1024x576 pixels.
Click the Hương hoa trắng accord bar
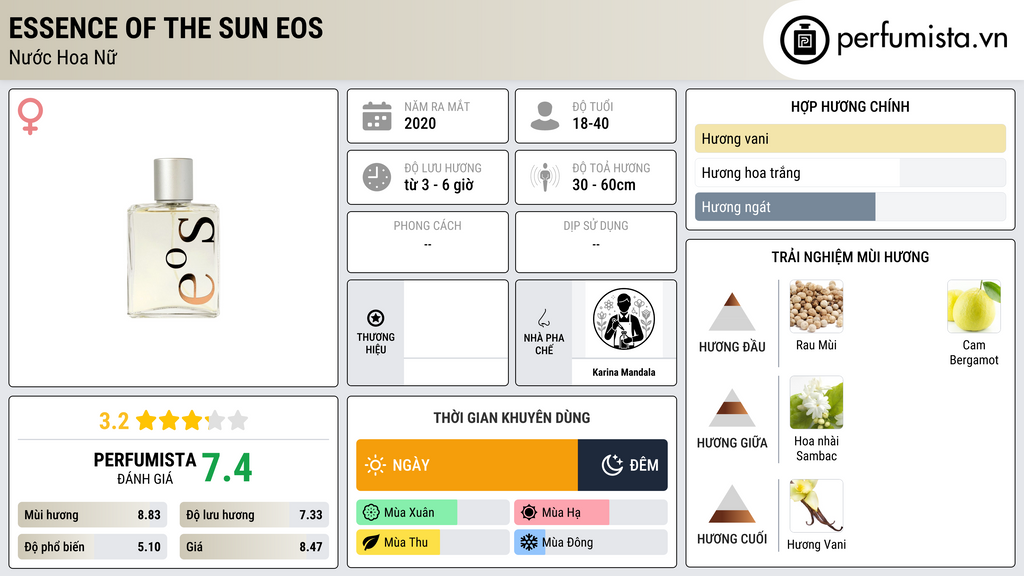point(850,172)
